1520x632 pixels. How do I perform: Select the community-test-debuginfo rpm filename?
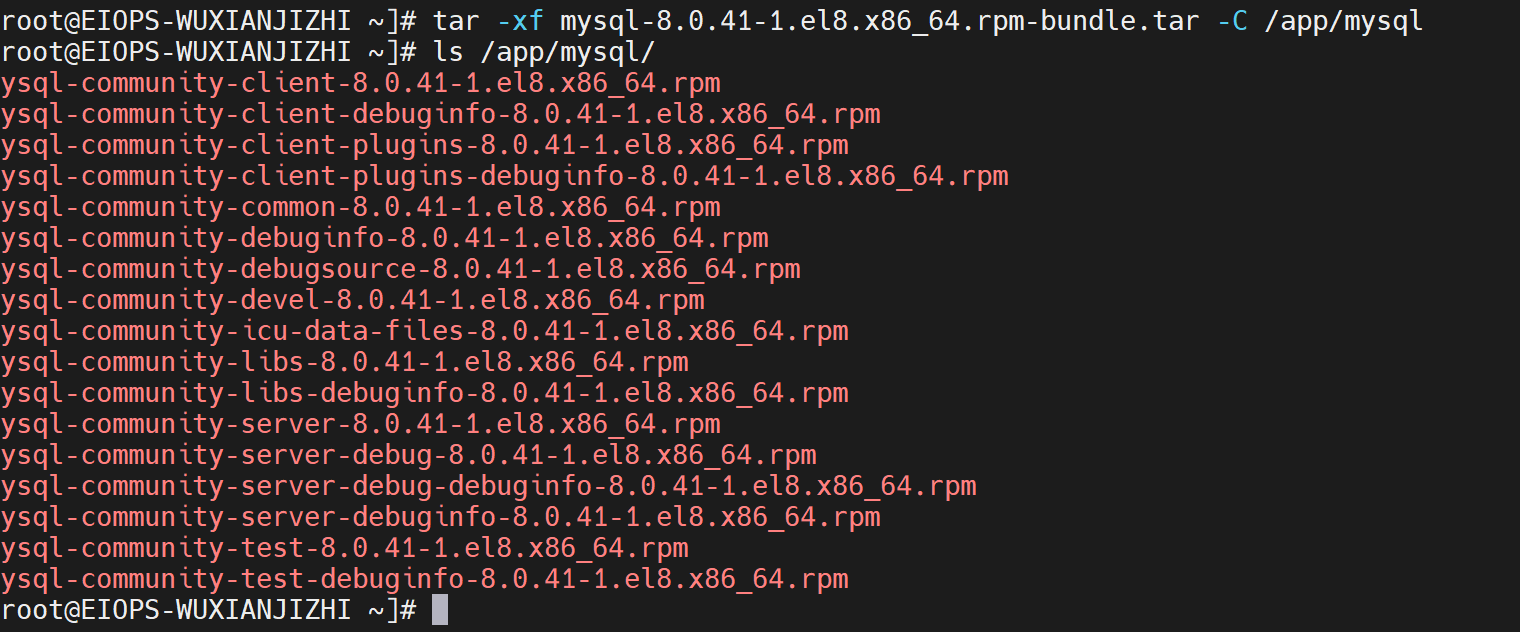(424, 579)
